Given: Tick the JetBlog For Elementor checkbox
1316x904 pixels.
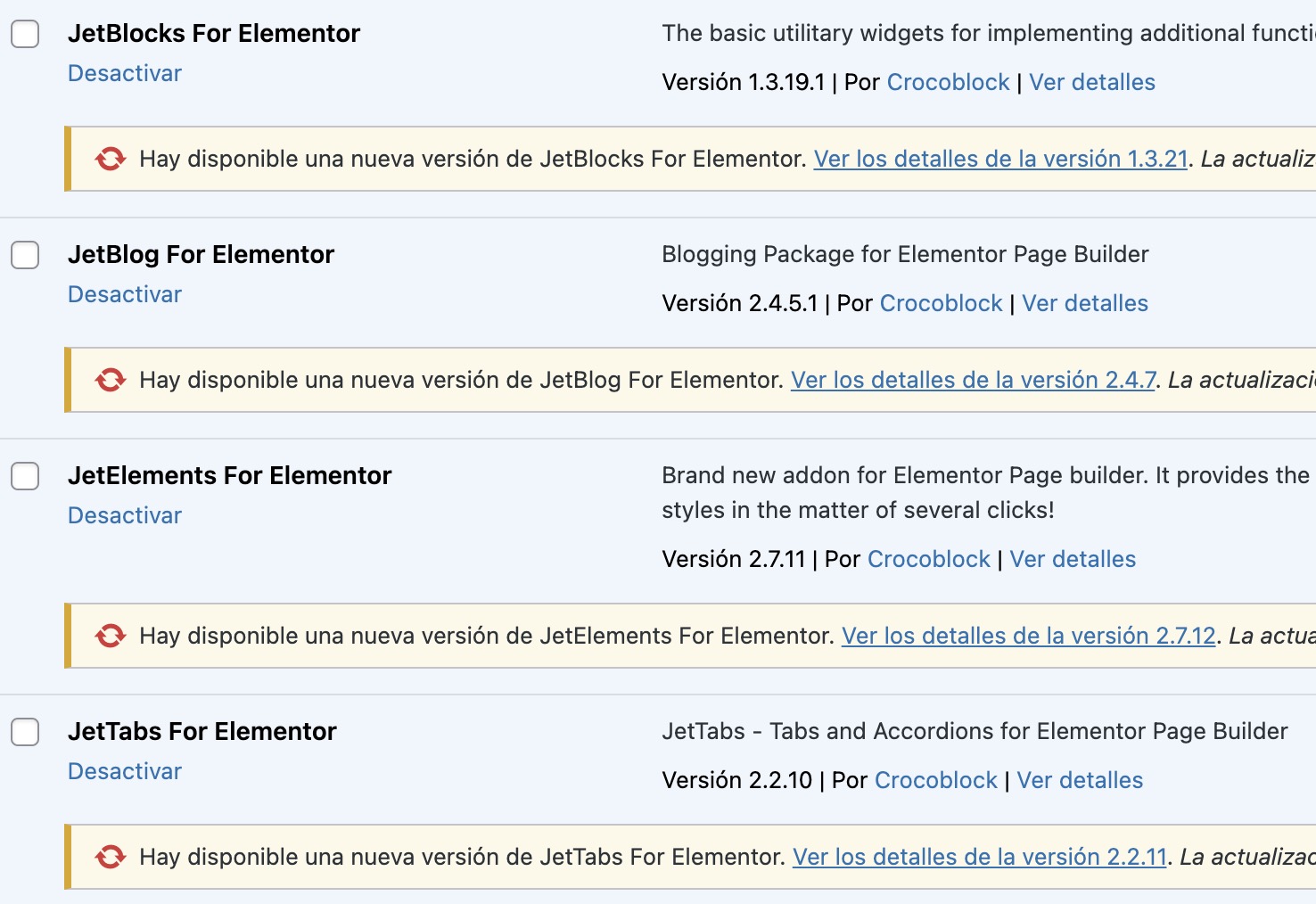Looking at the screenshot, I should 25,255.
